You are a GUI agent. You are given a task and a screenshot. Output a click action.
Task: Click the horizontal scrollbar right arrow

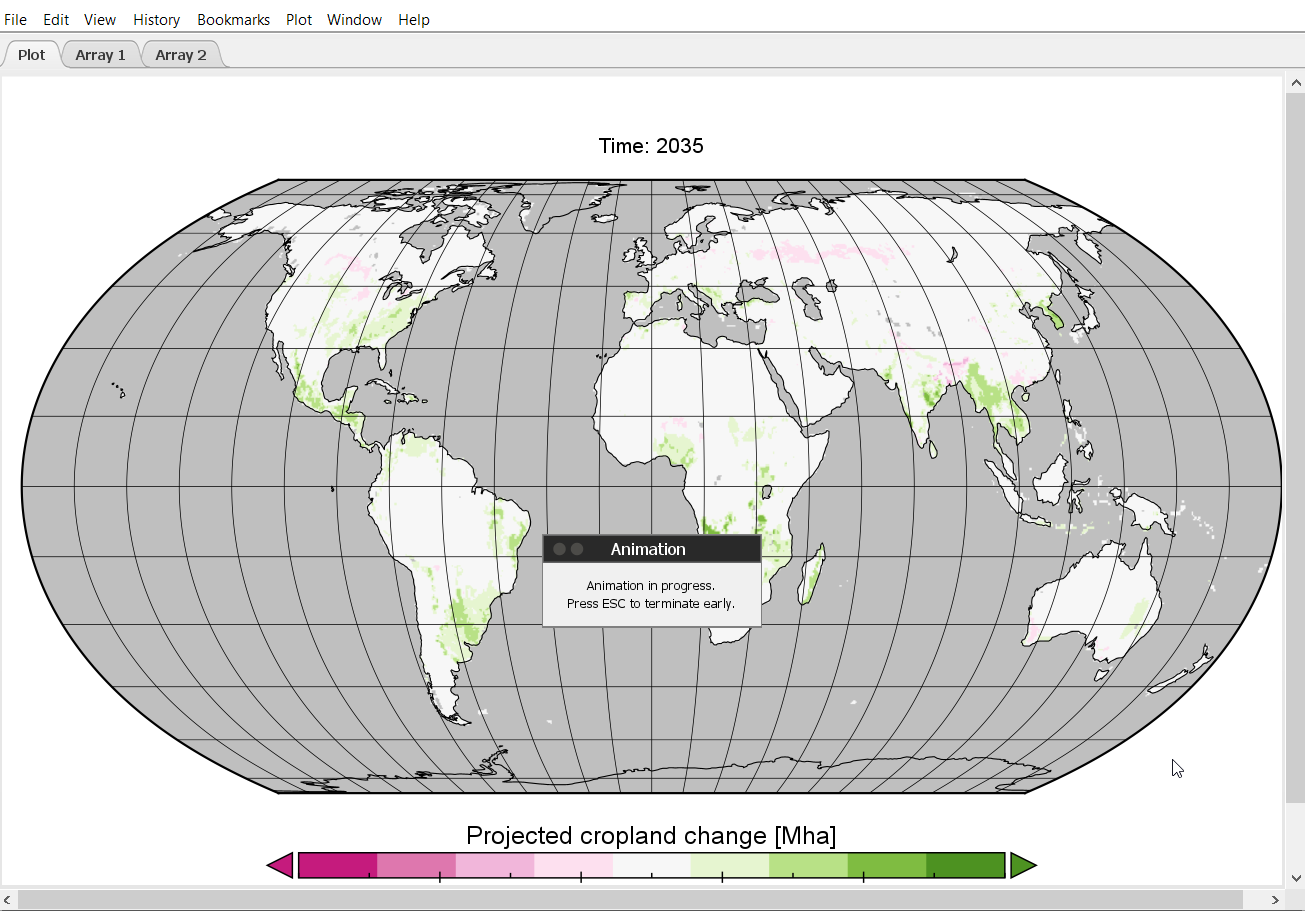(x=1274, y=900)
